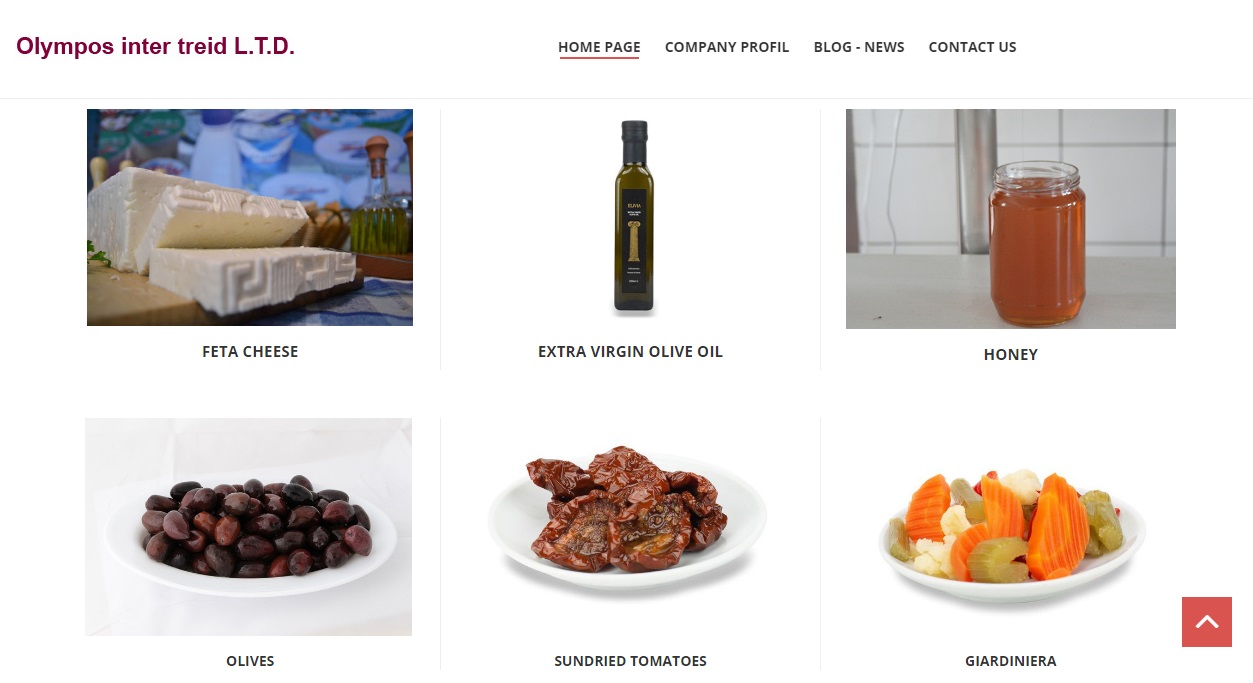Select the HONEY product title
This screenshot has width=1253, height=683.
pos(1011,355)
